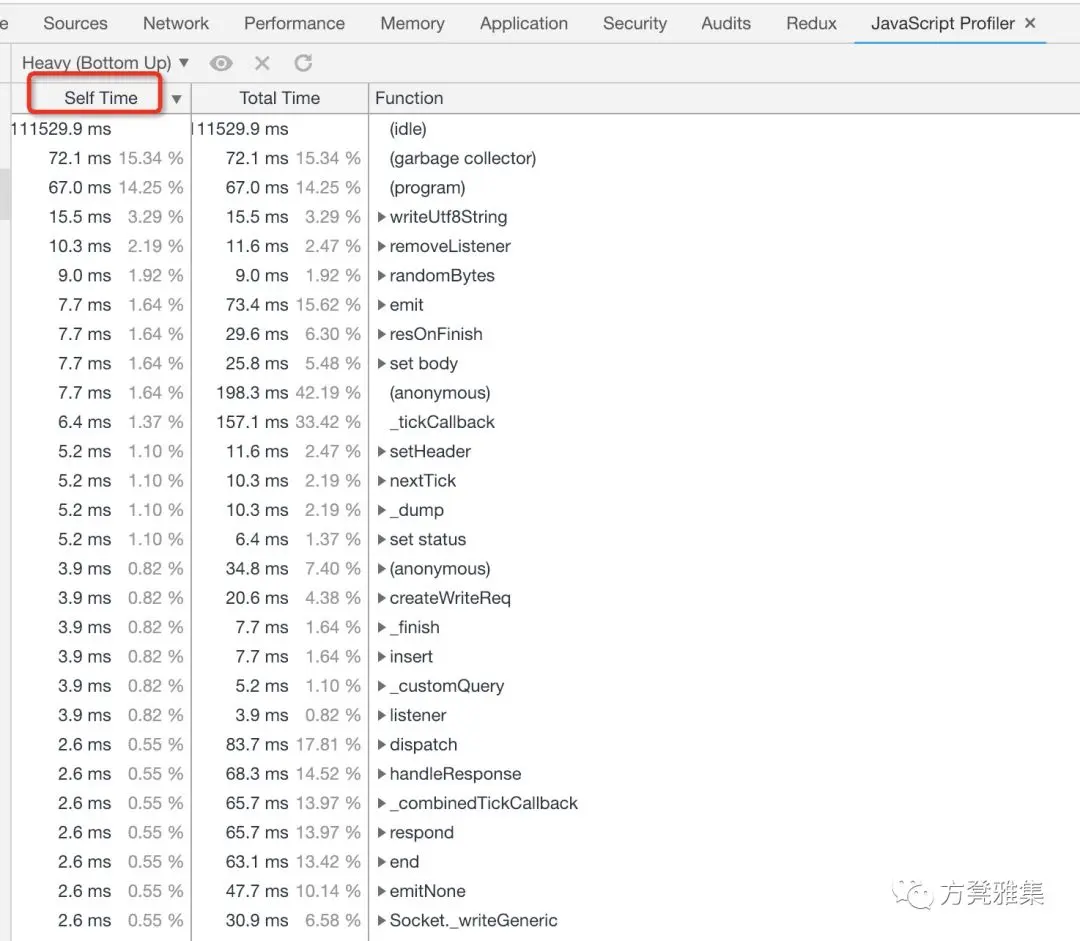Open the Audits tab
Screen dimensions: 1080x941
[x=726, y=23]
